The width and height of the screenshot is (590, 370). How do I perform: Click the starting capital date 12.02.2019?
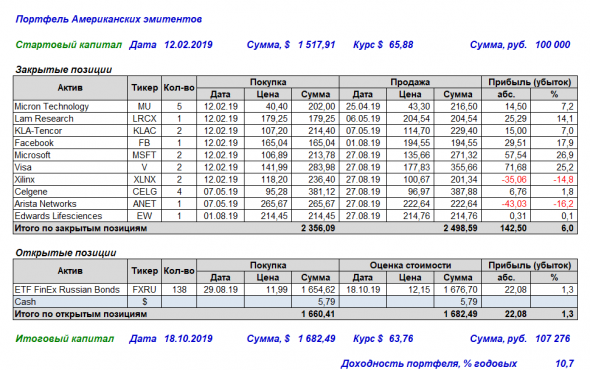click(x=188, y=45)
